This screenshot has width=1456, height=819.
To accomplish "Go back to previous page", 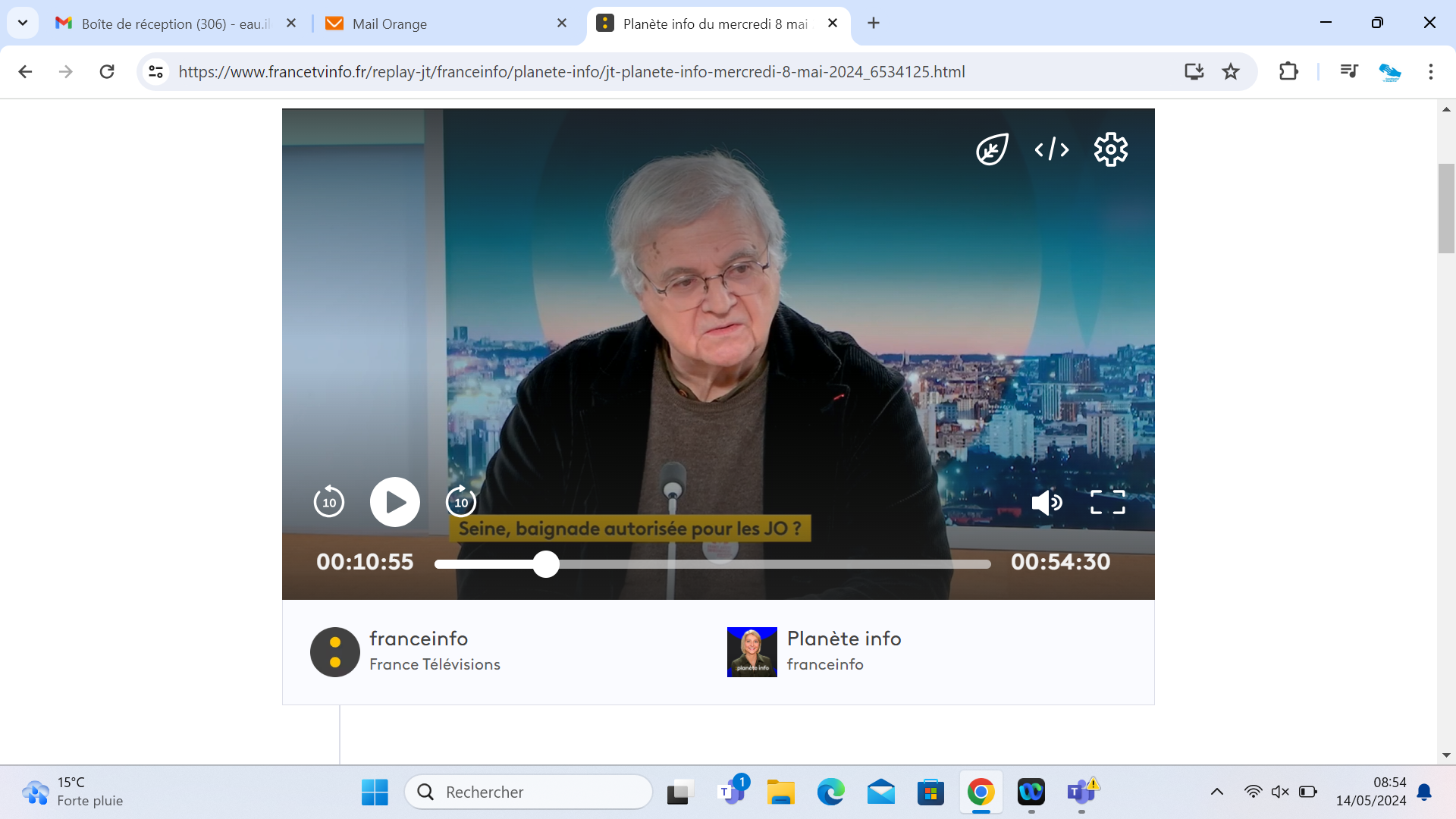I will pyautogui.click(x=25, y=71).
